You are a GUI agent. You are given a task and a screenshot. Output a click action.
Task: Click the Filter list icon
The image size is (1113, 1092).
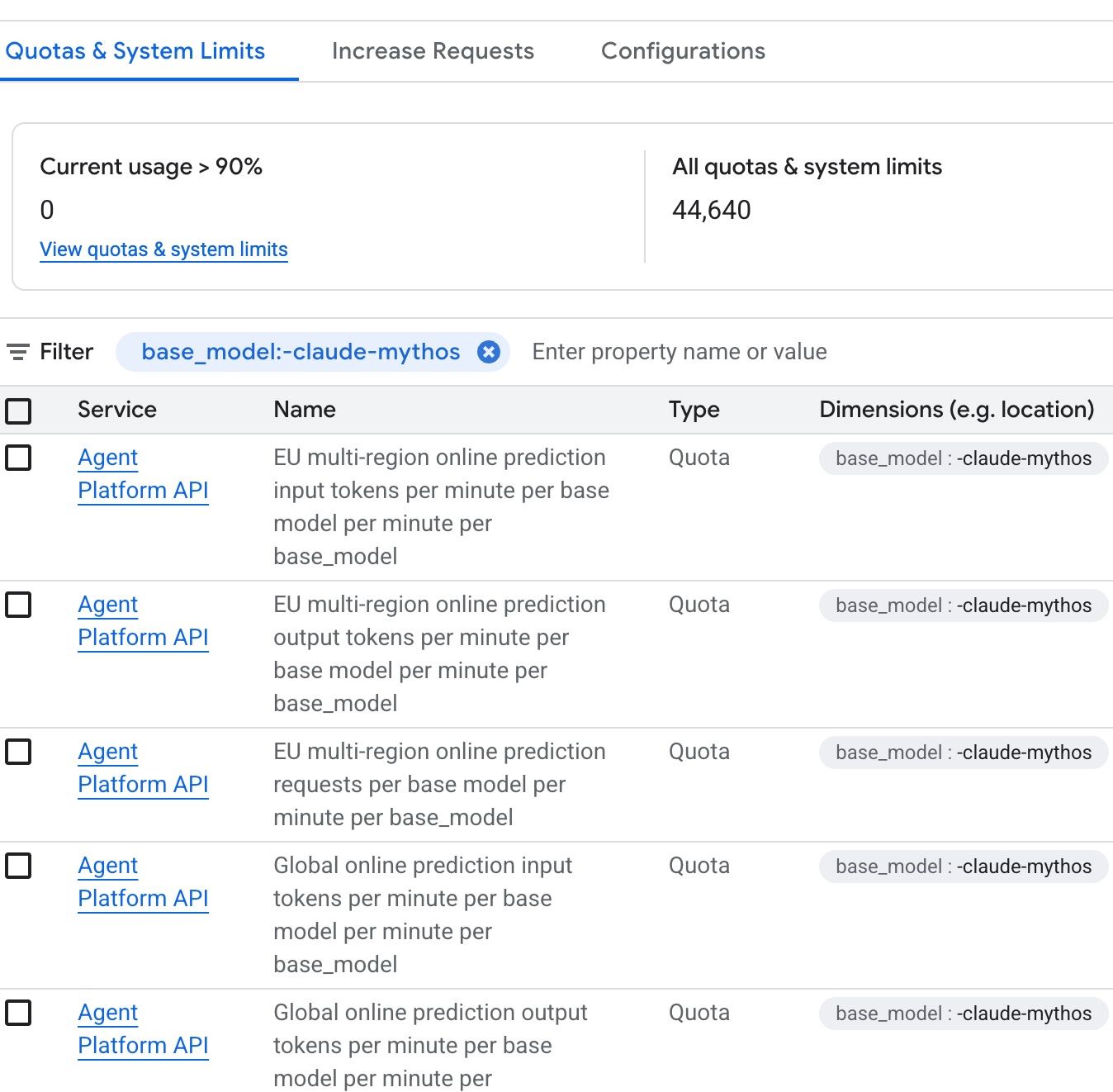(x=18, y=352)
